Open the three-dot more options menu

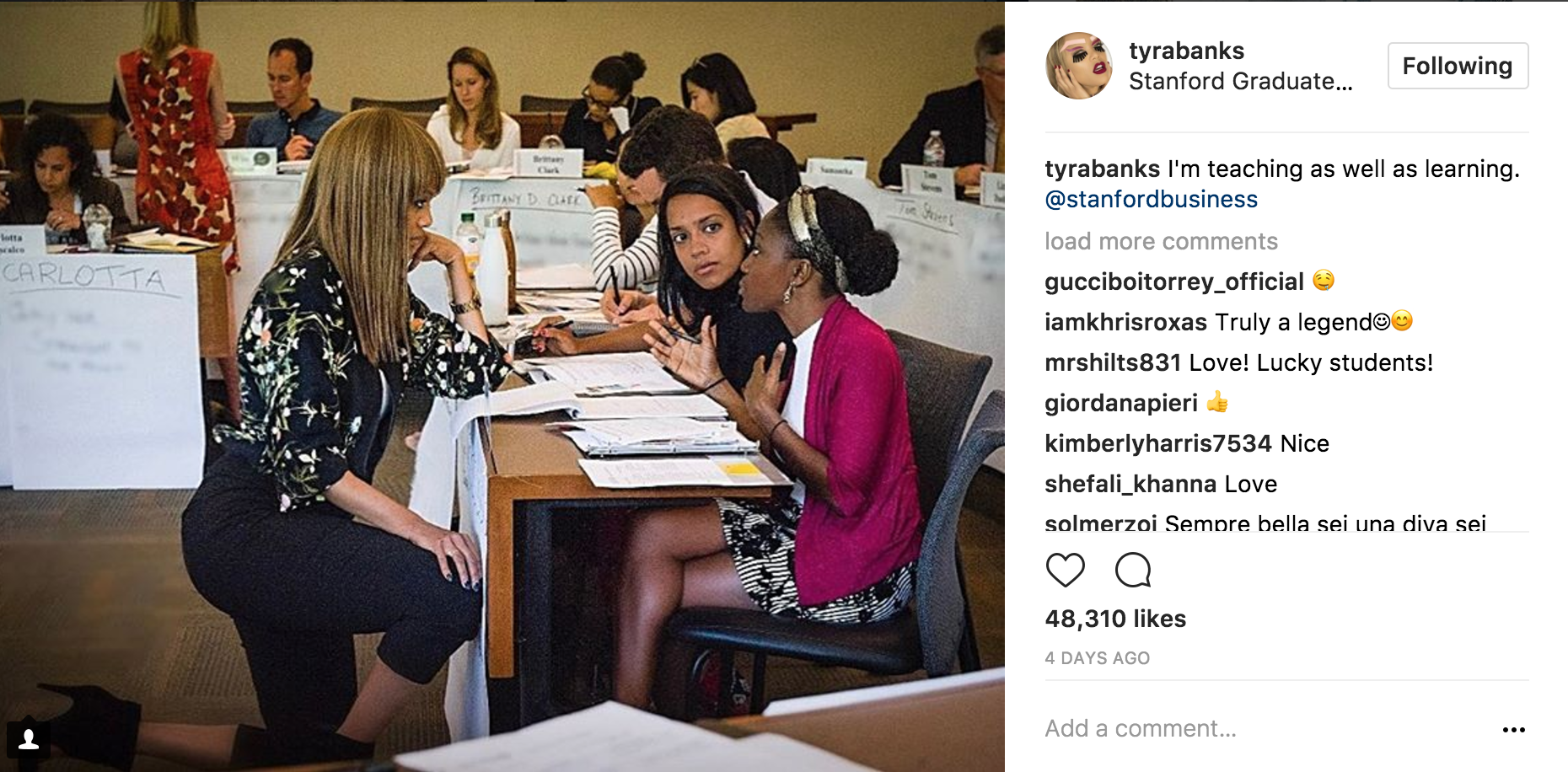(1513, 730)
